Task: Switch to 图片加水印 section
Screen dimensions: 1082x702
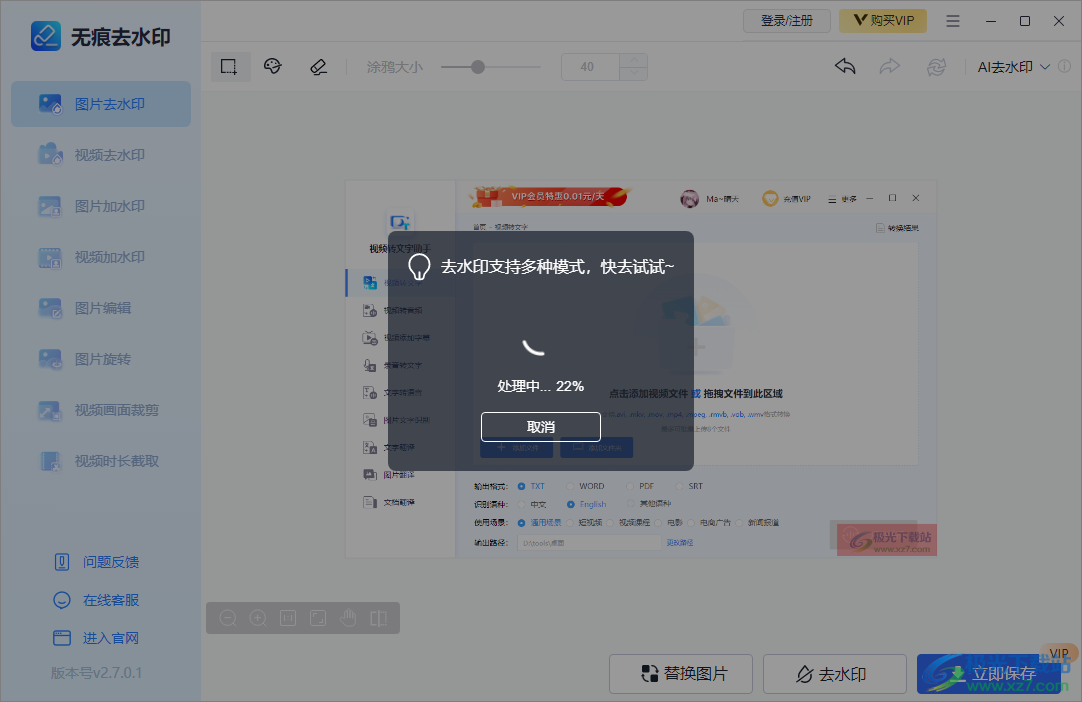Action: 101,206
